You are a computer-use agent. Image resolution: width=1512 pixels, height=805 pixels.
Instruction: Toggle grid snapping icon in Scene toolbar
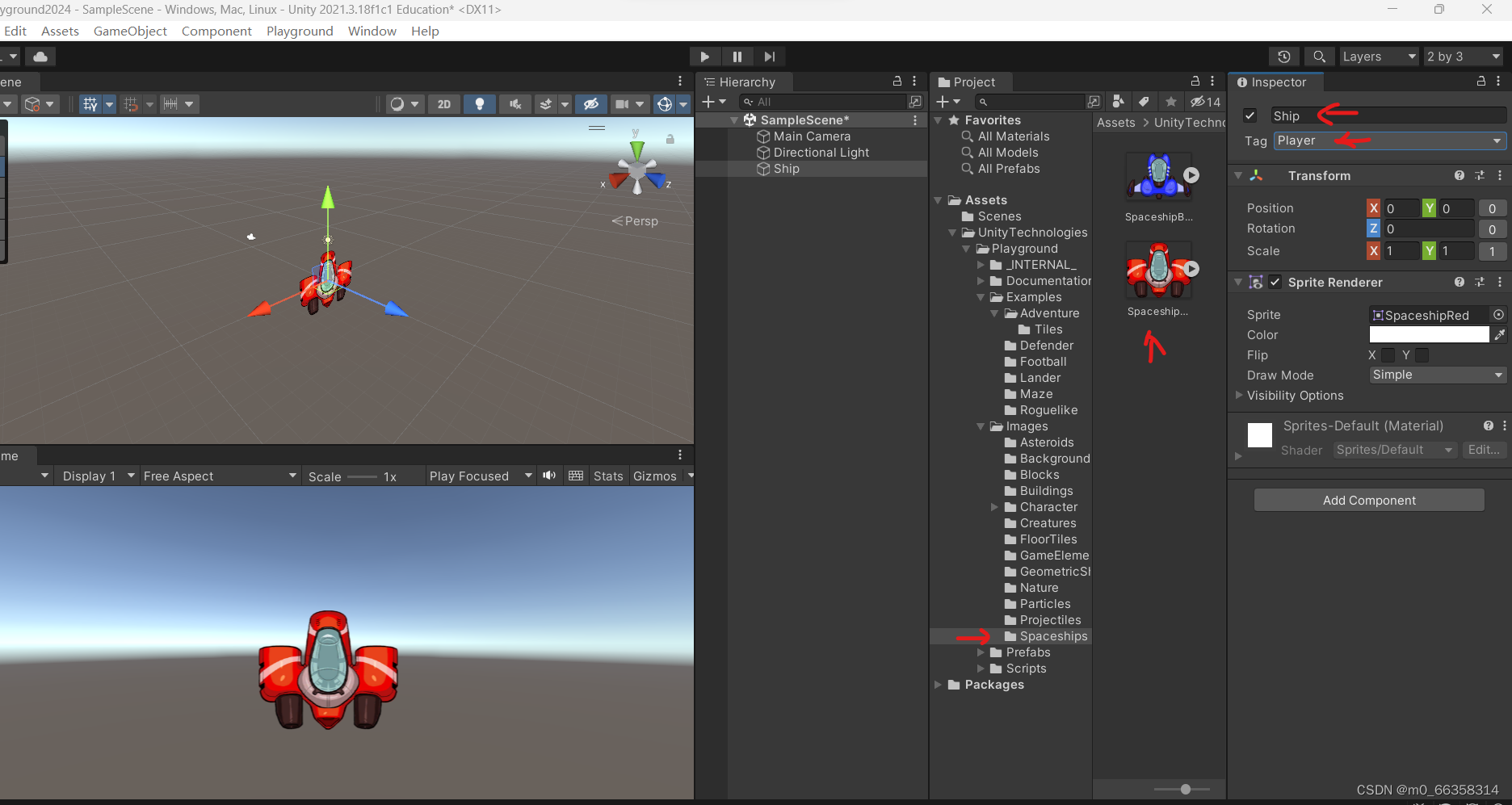(x=90, y=104)
